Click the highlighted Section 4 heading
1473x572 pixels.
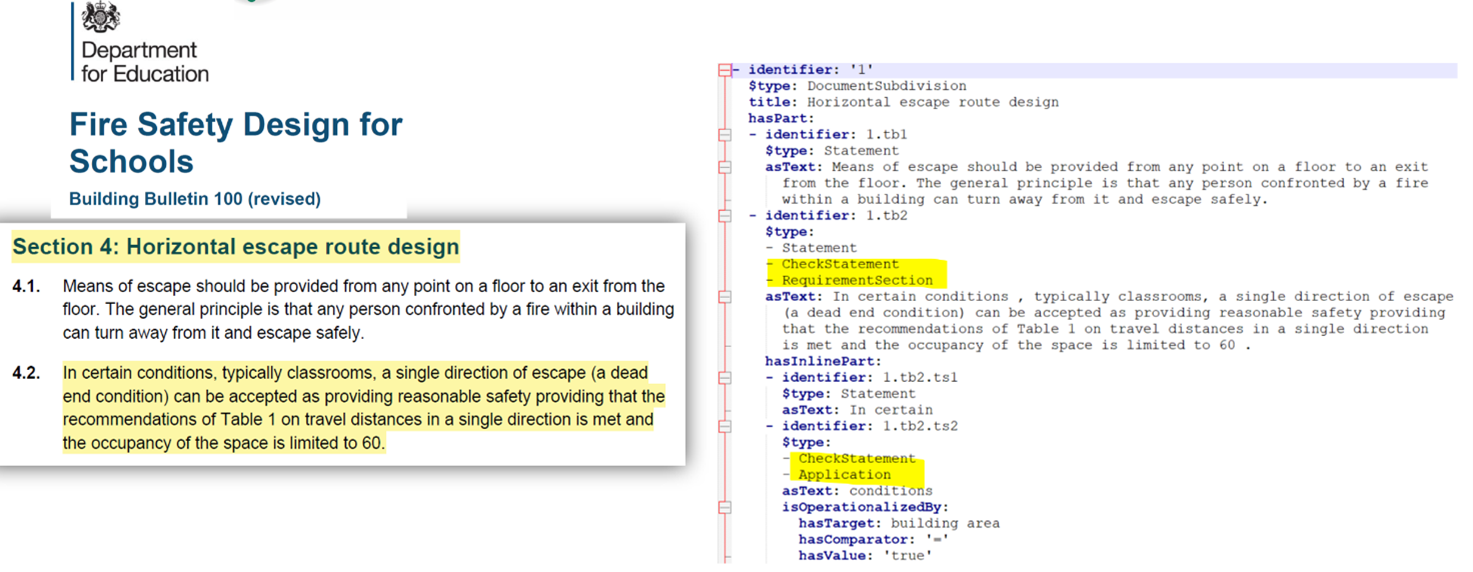tap(235, 247)
